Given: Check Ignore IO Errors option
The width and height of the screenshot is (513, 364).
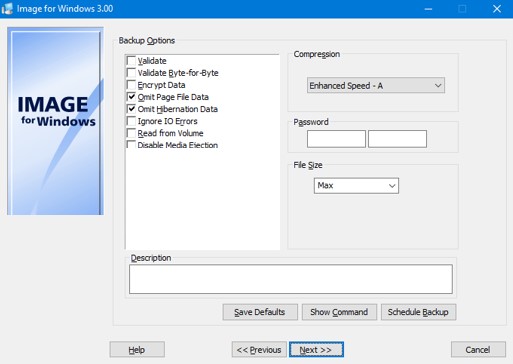Looking at the screenshot, I should tap(131, 121).
